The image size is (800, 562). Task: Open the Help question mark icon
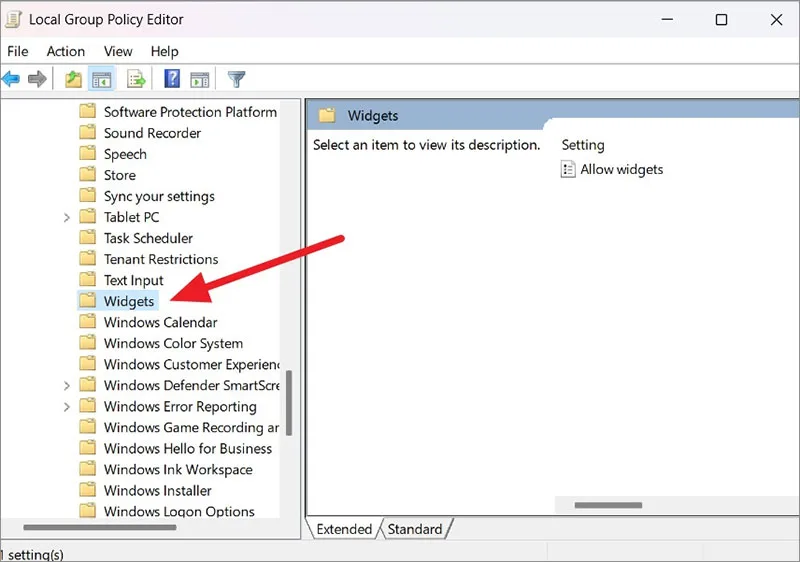point(172,79)
